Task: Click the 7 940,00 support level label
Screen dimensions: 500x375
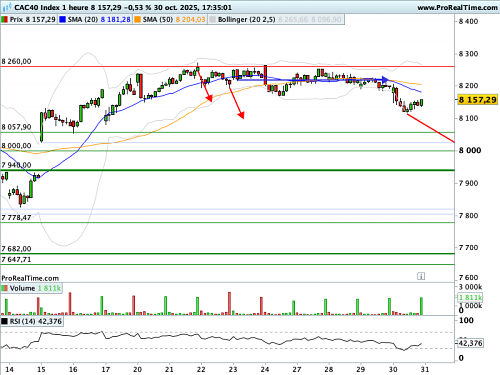Action: [16, 165]
